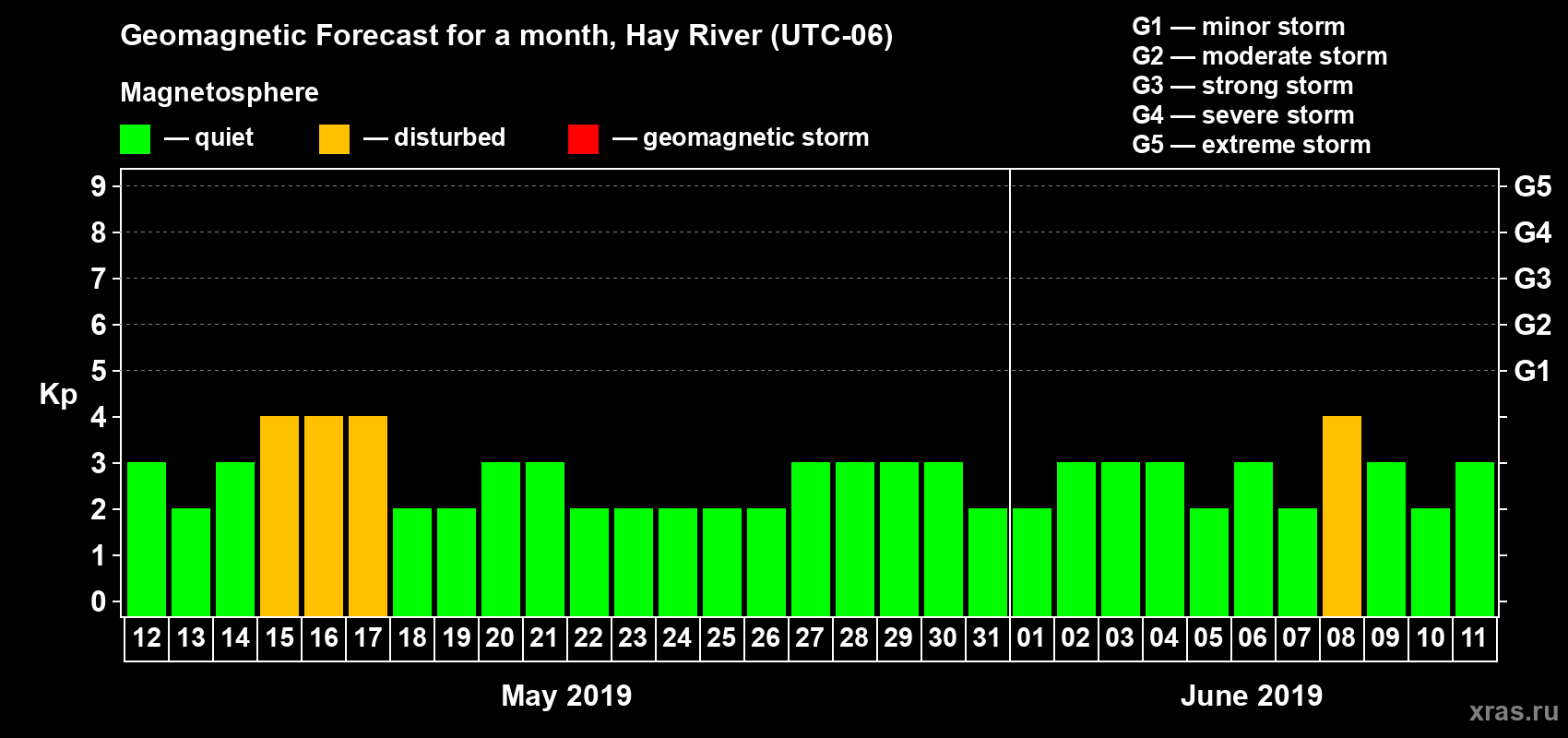The height and width of the screenshot is (738, 1568).
Task: Click the green quiet legend swatch
Action: pyautogui.click(x=135, y=139)
